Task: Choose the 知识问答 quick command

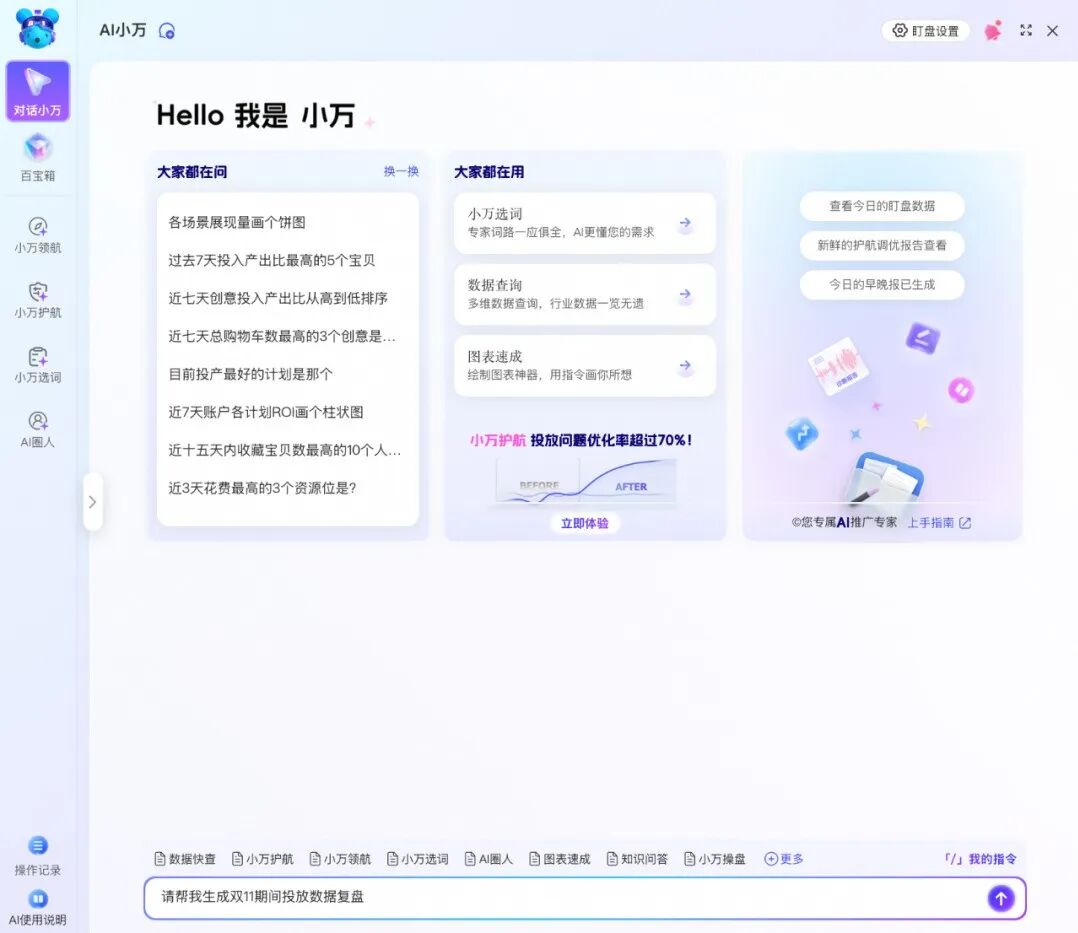Action: click(x=637, y=859)
